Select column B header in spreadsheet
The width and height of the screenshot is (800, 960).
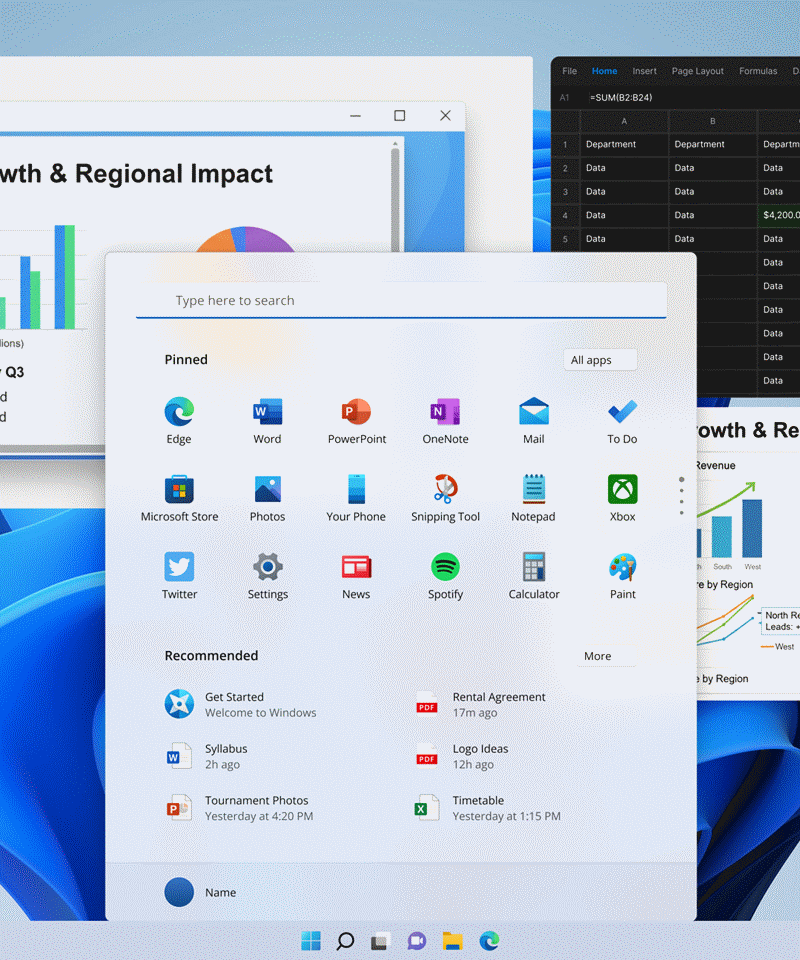[x=713, y=121]
